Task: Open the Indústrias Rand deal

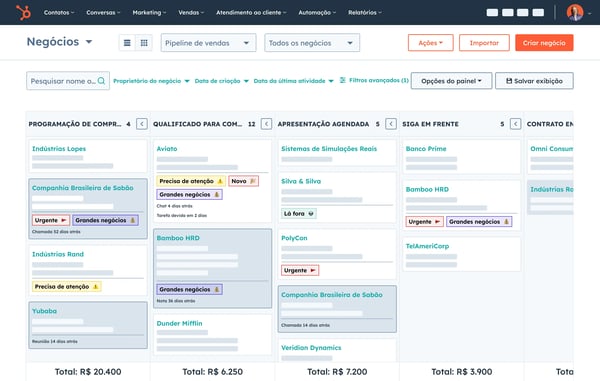Action: pos(58,254)
